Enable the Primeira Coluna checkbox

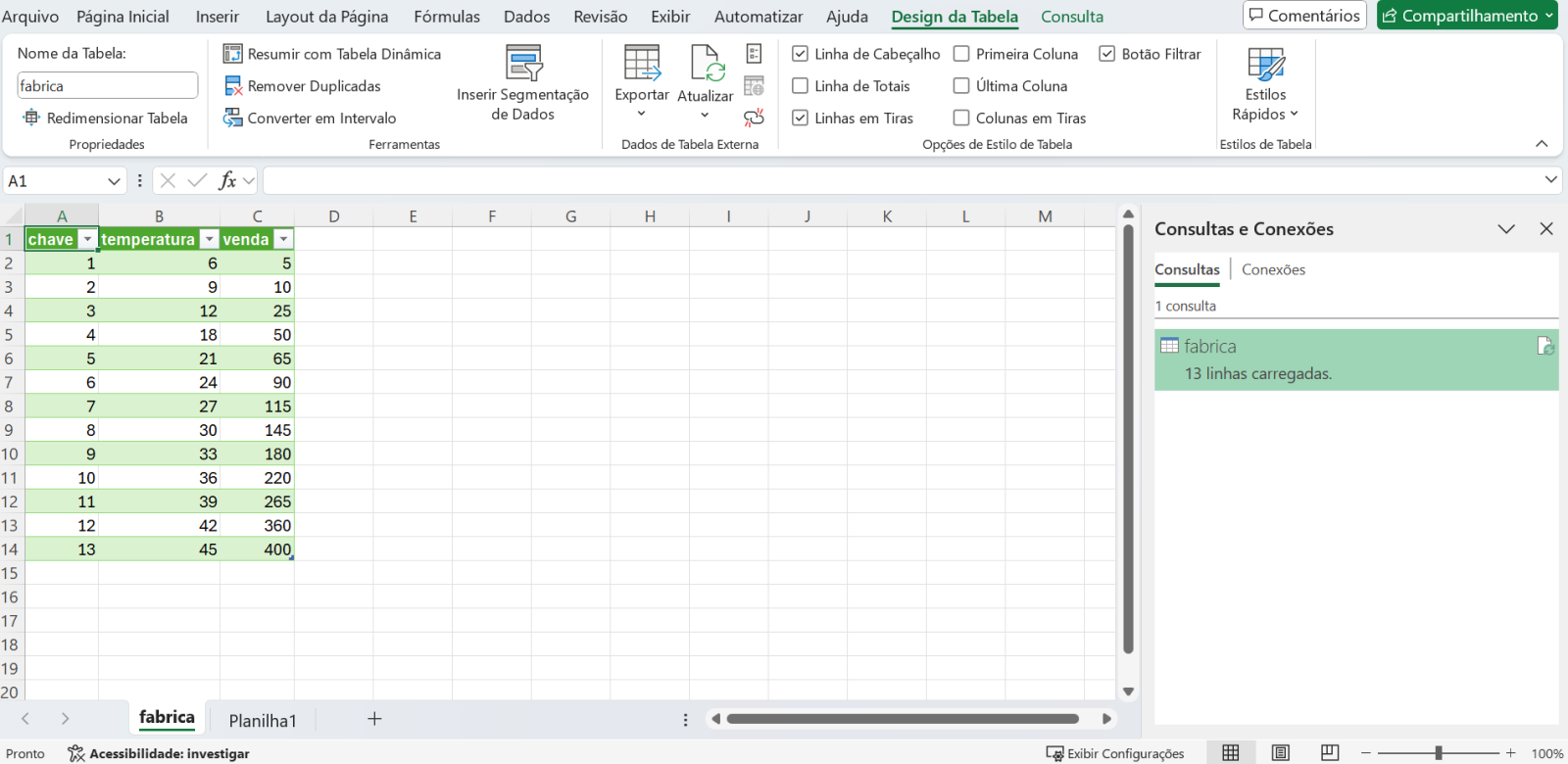click(961, 54)
